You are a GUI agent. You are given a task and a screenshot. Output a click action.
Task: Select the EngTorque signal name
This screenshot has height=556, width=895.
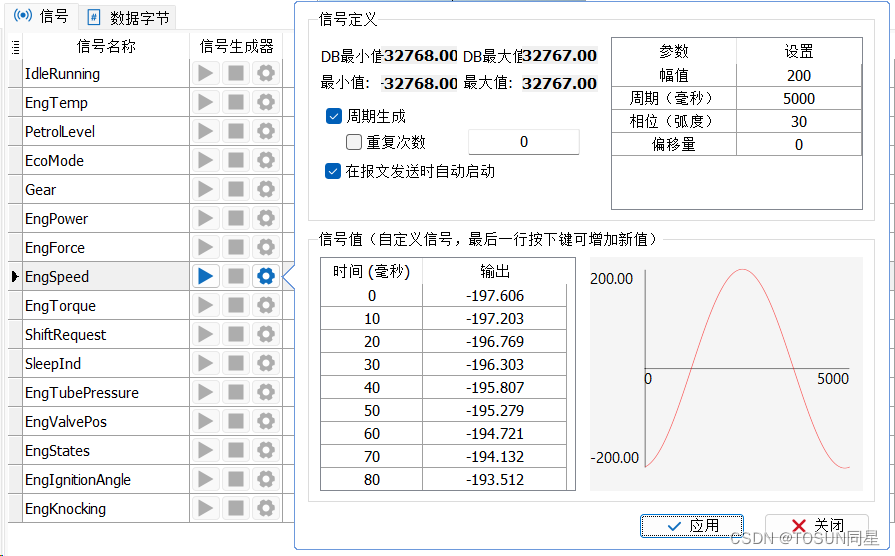60,306
